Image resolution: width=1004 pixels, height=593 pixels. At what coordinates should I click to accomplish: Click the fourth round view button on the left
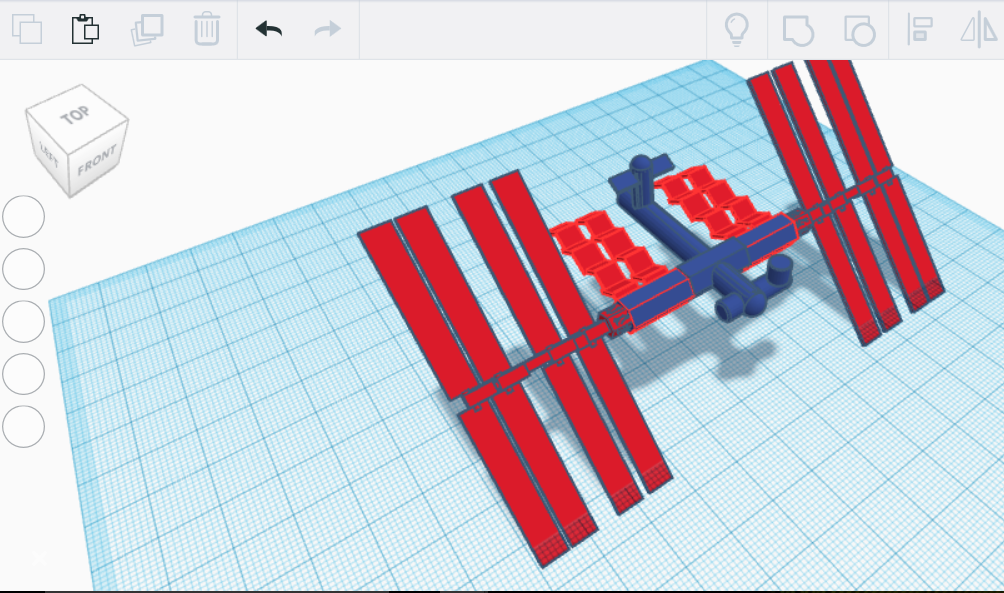click(x=24, y=374)
